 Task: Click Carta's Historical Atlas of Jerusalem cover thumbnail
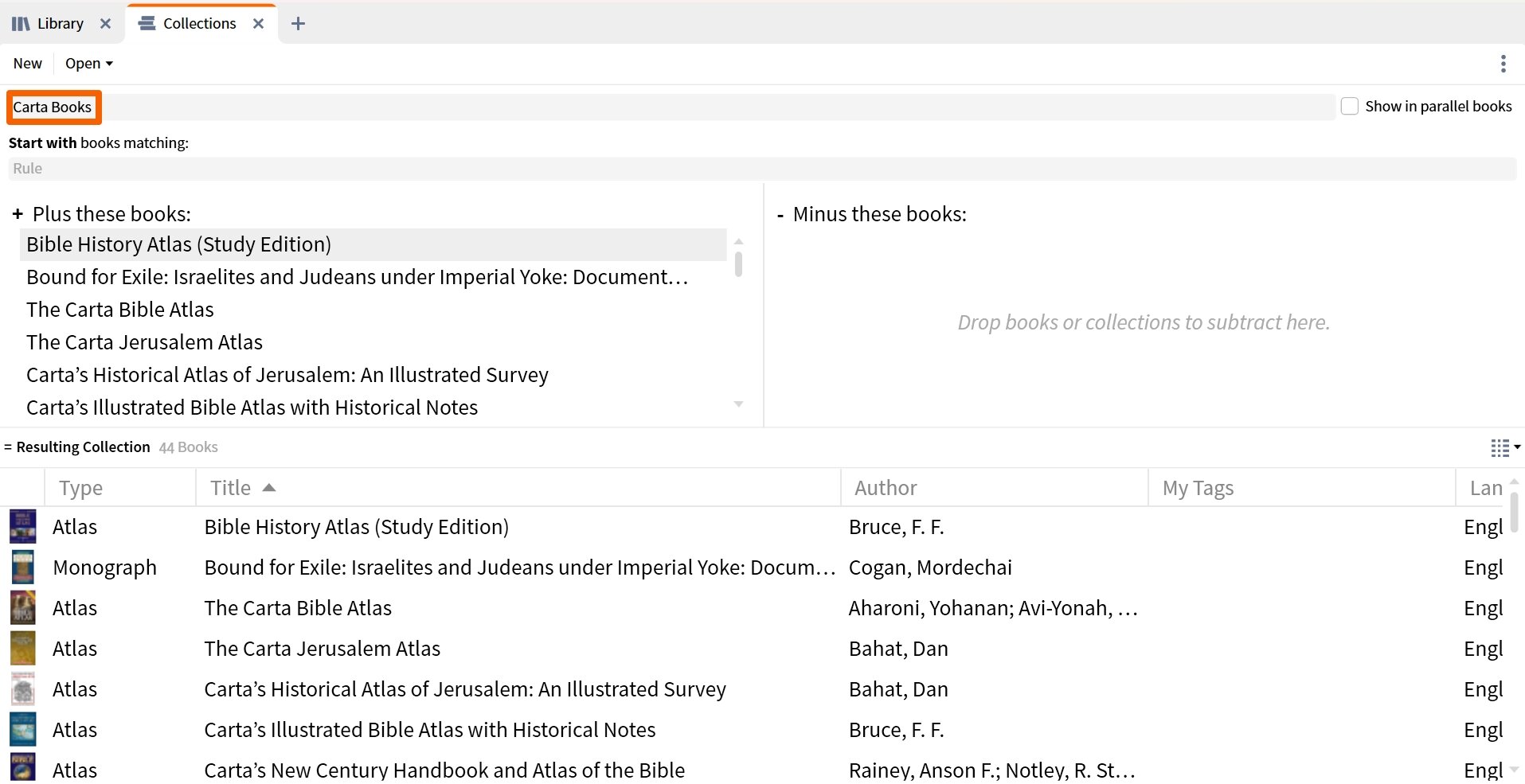pos(22,689)
